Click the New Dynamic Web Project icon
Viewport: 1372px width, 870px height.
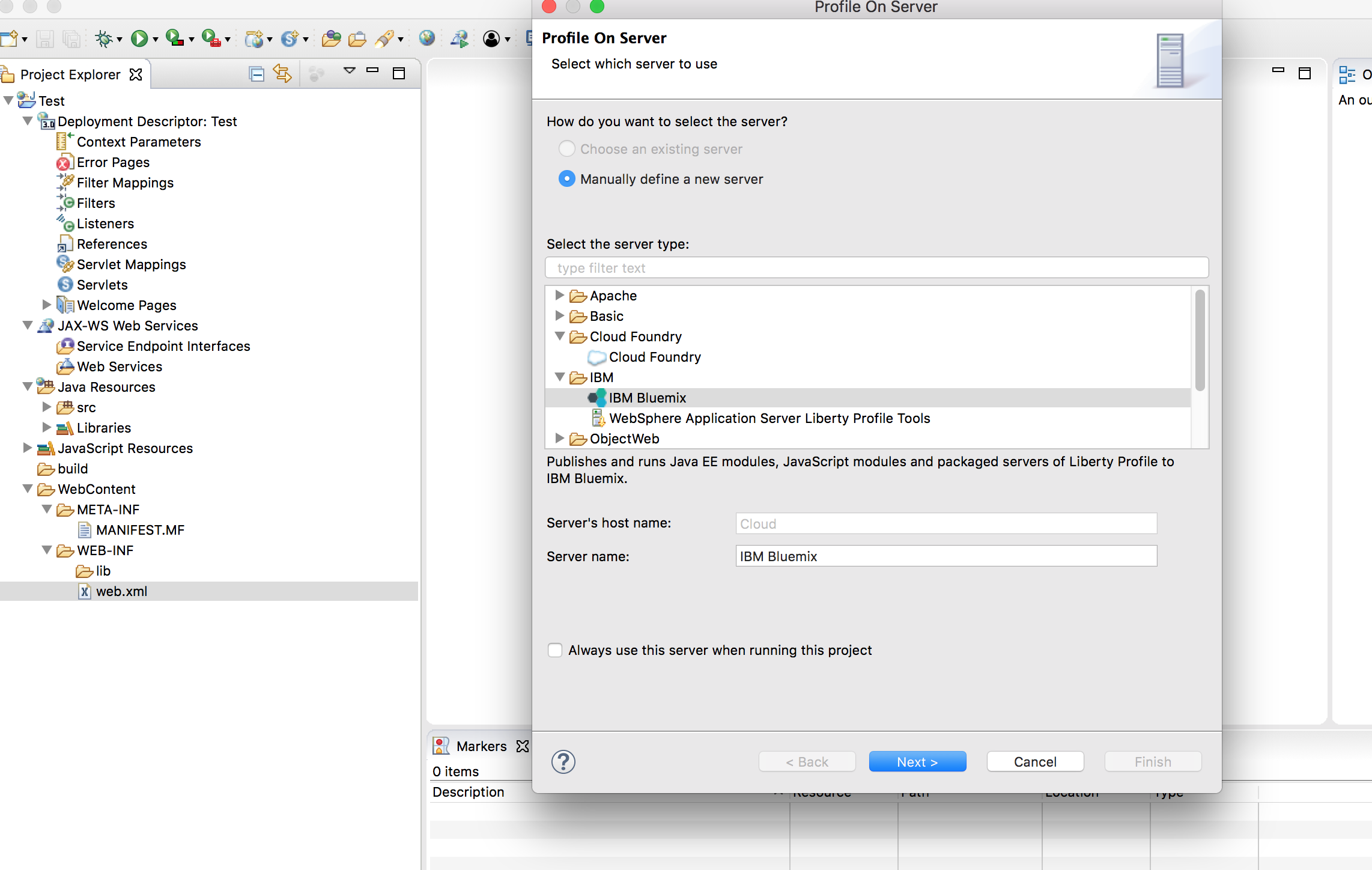click(x=254, y=39)
